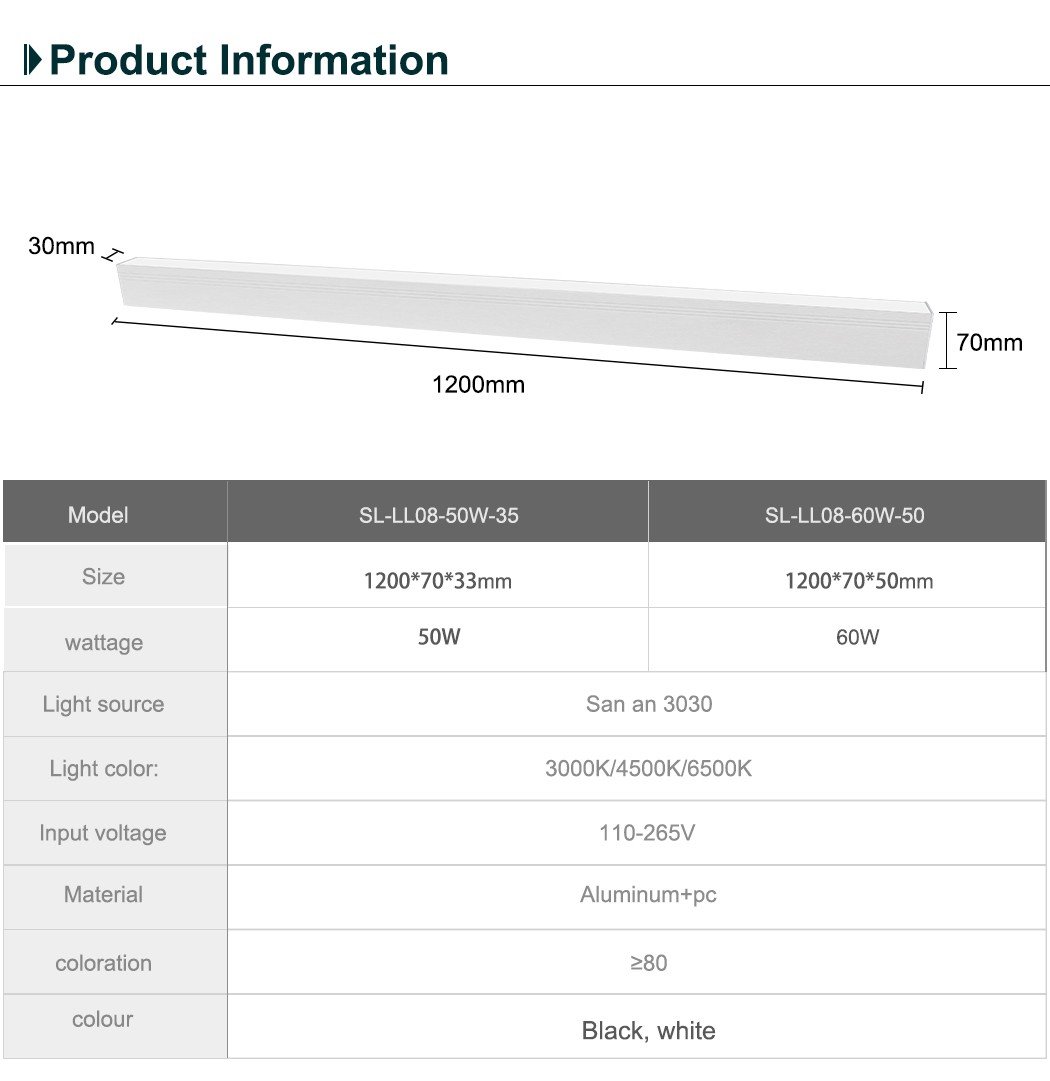Select model SL-LL08-60W-50 column header
This screenshot has height=1081, width=1050.
click(845, 516)
